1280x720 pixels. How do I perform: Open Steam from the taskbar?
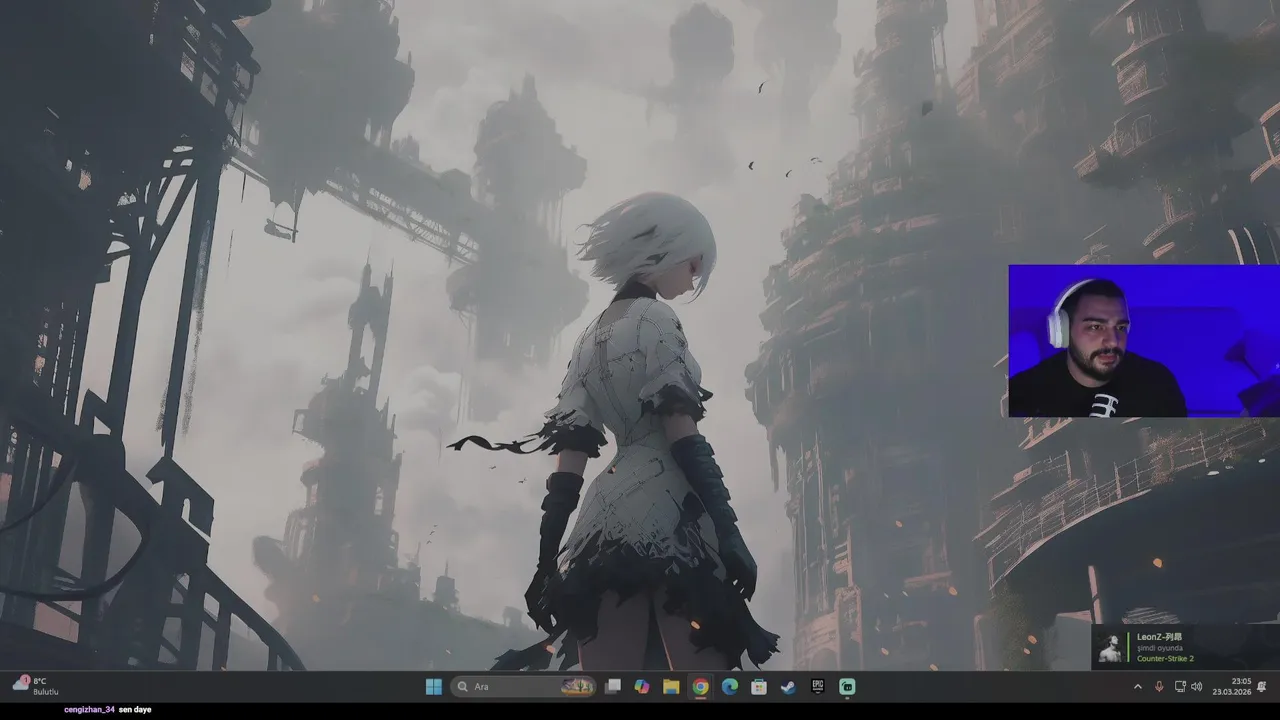click(x=788, y=686)
